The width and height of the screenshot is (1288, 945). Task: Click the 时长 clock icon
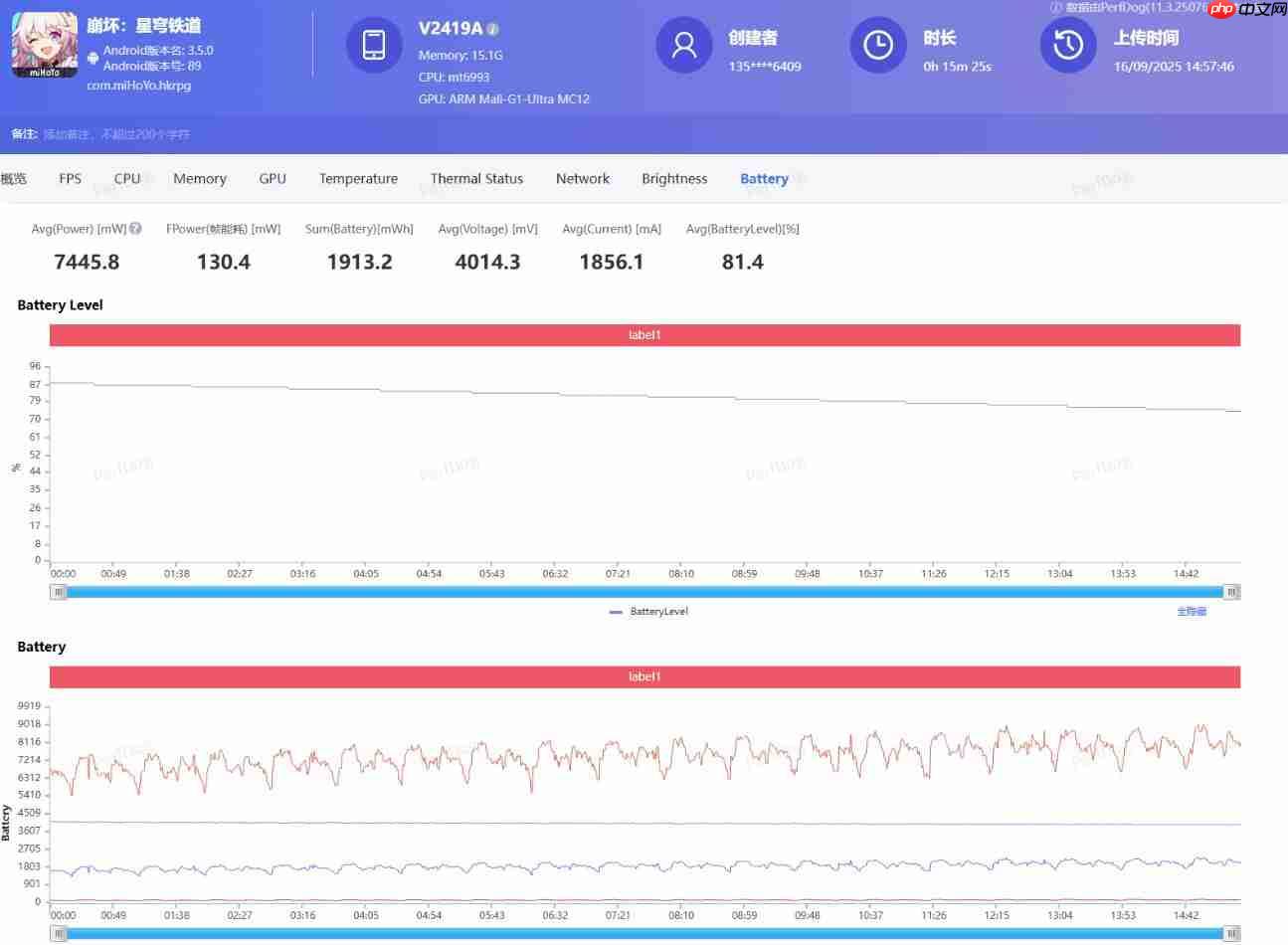pos(877,45)
